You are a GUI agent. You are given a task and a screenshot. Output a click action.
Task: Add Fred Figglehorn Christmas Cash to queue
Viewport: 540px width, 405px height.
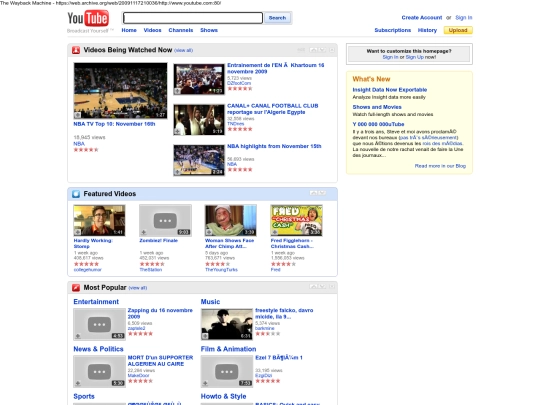(x=275, y=232)
